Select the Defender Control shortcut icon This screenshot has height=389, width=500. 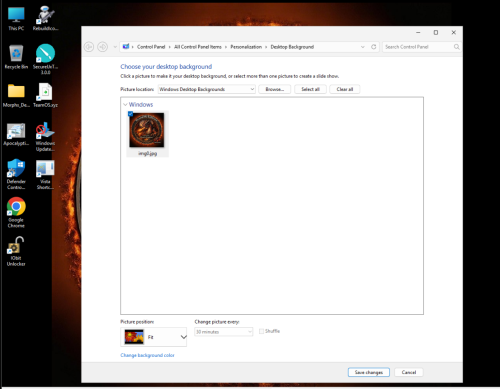coord(16,174)
